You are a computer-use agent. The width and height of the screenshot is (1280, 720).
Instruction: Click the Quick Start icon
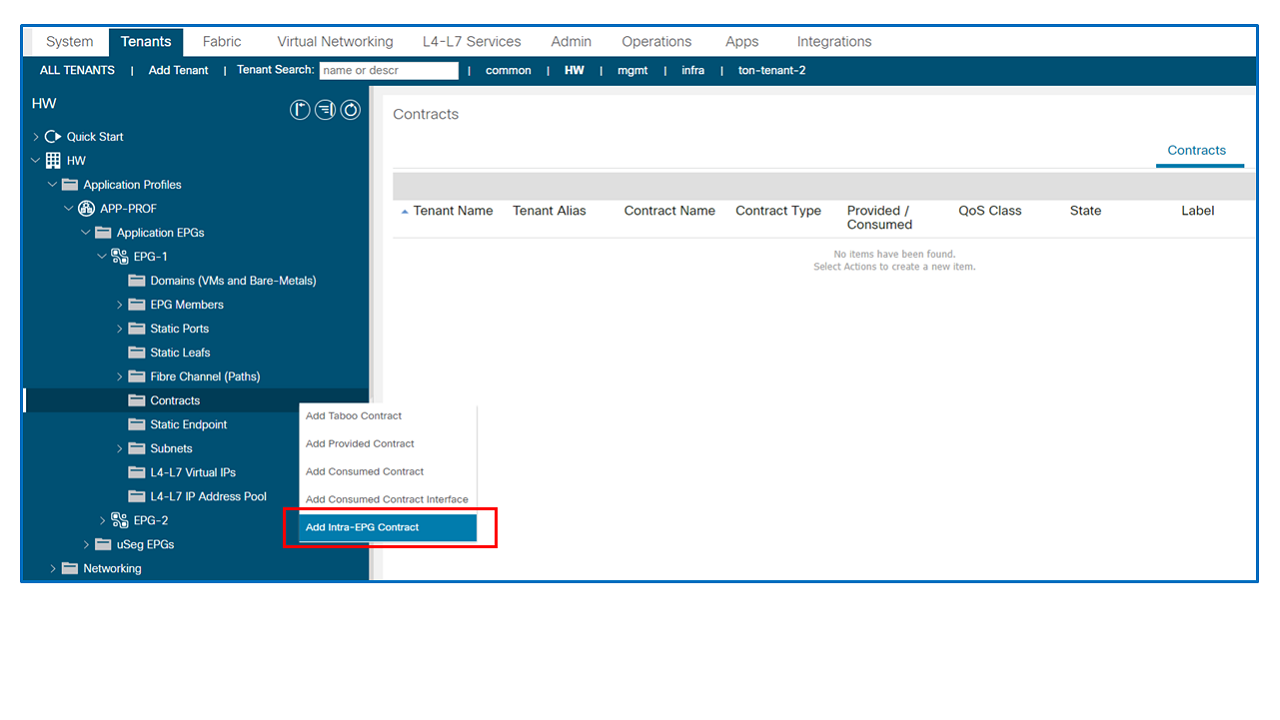pos(53,137)
